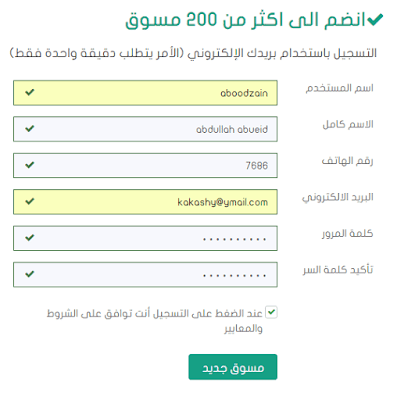Click the مسوق جديد register button
The image size is (397, 400).
pos(233,367)
